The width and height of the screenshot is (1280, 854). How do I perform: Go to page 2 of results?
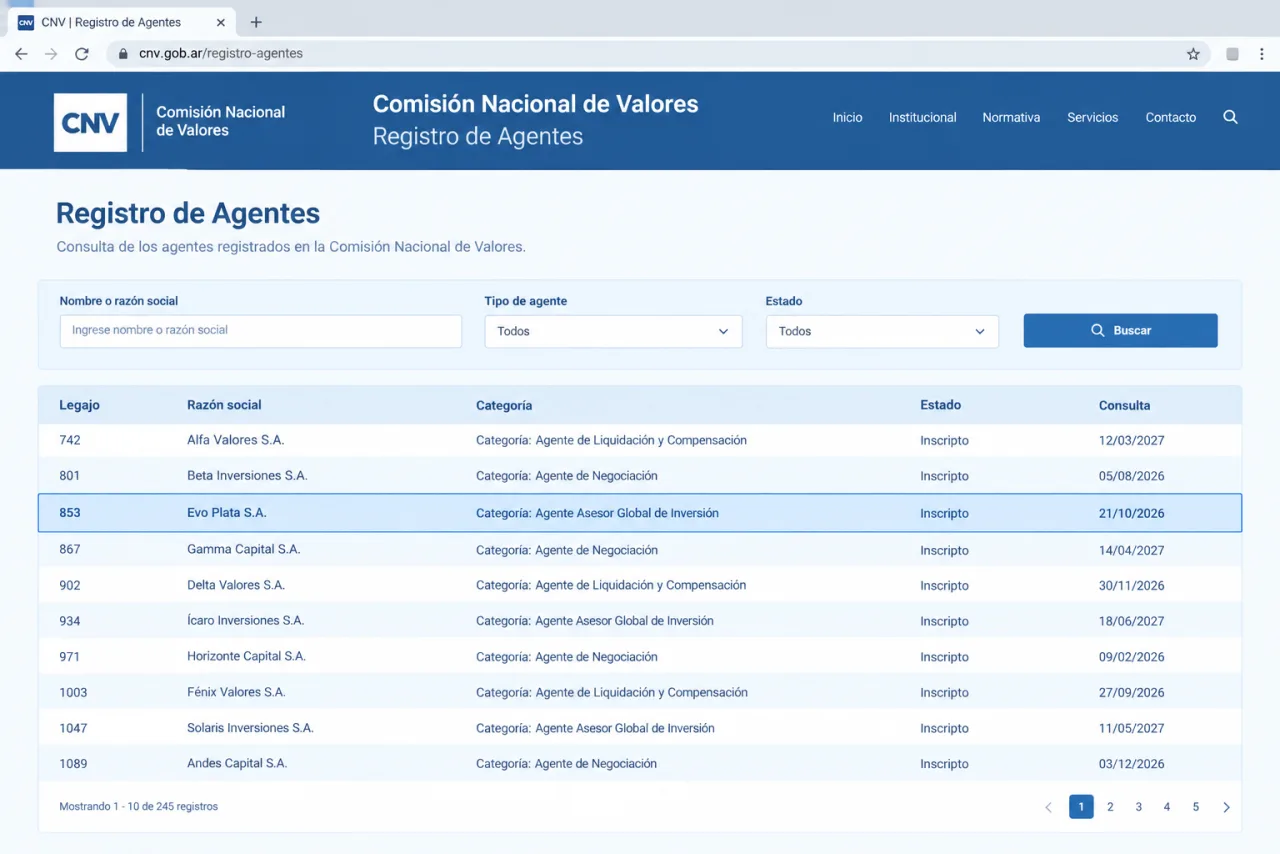1110,807
